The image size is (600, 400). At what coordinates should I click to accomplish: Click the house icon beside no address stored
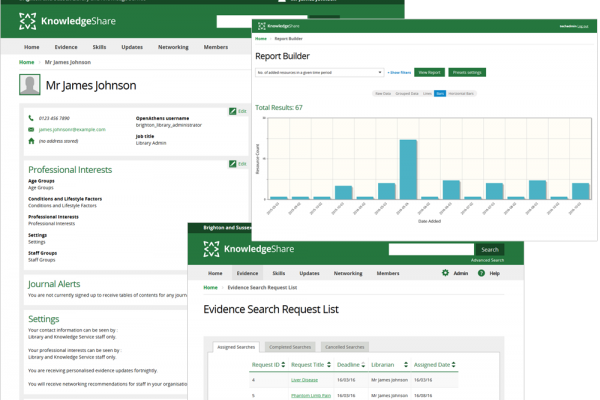coord(30,141)
